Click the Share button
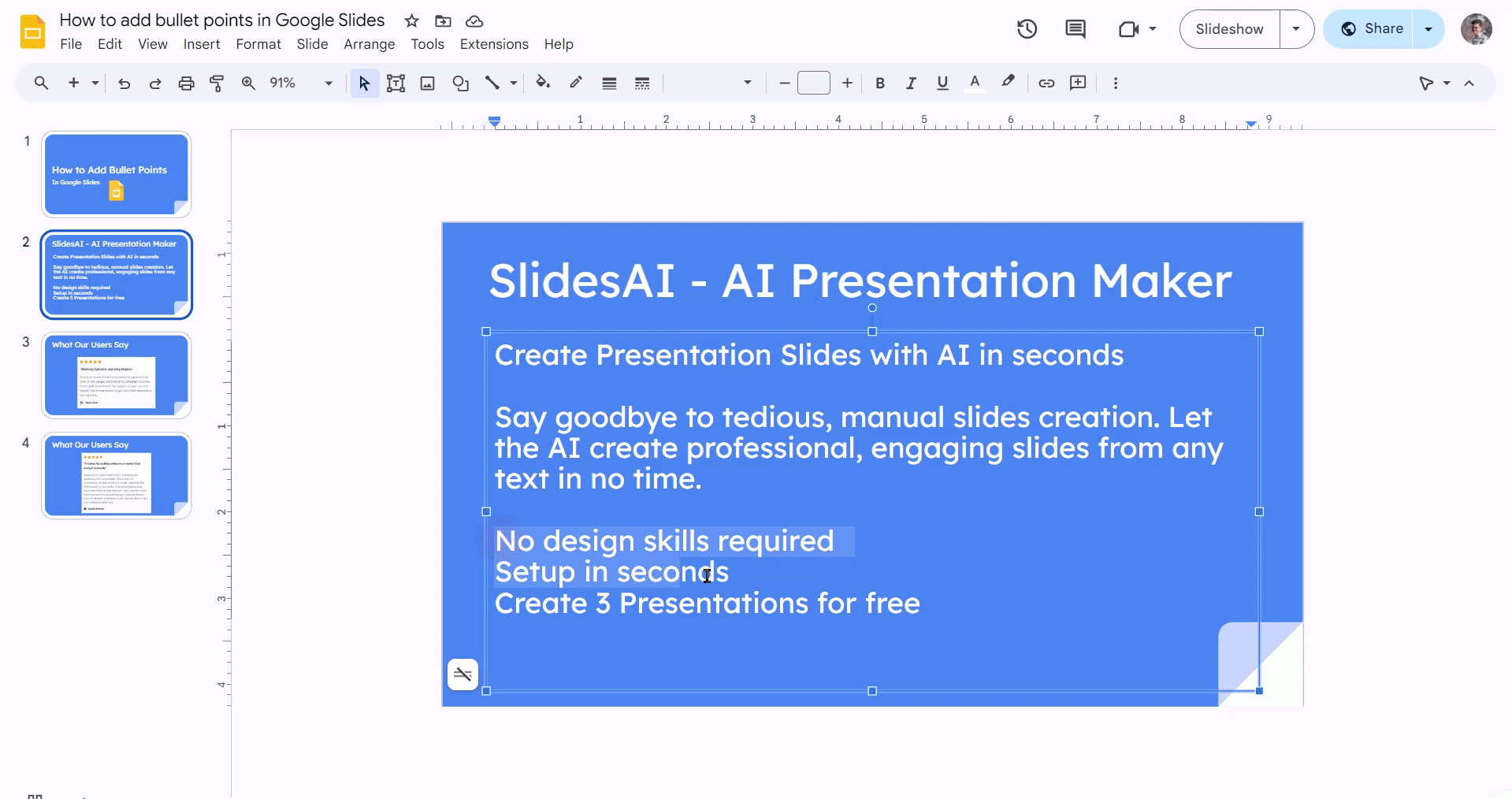 coord(1379,28)
